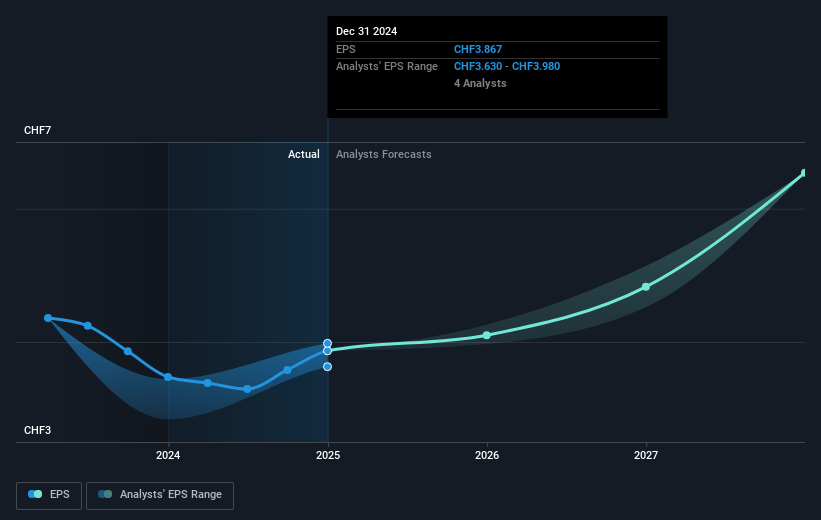Select the 2026 forecast EPS data point

click(x=487, y=335)
